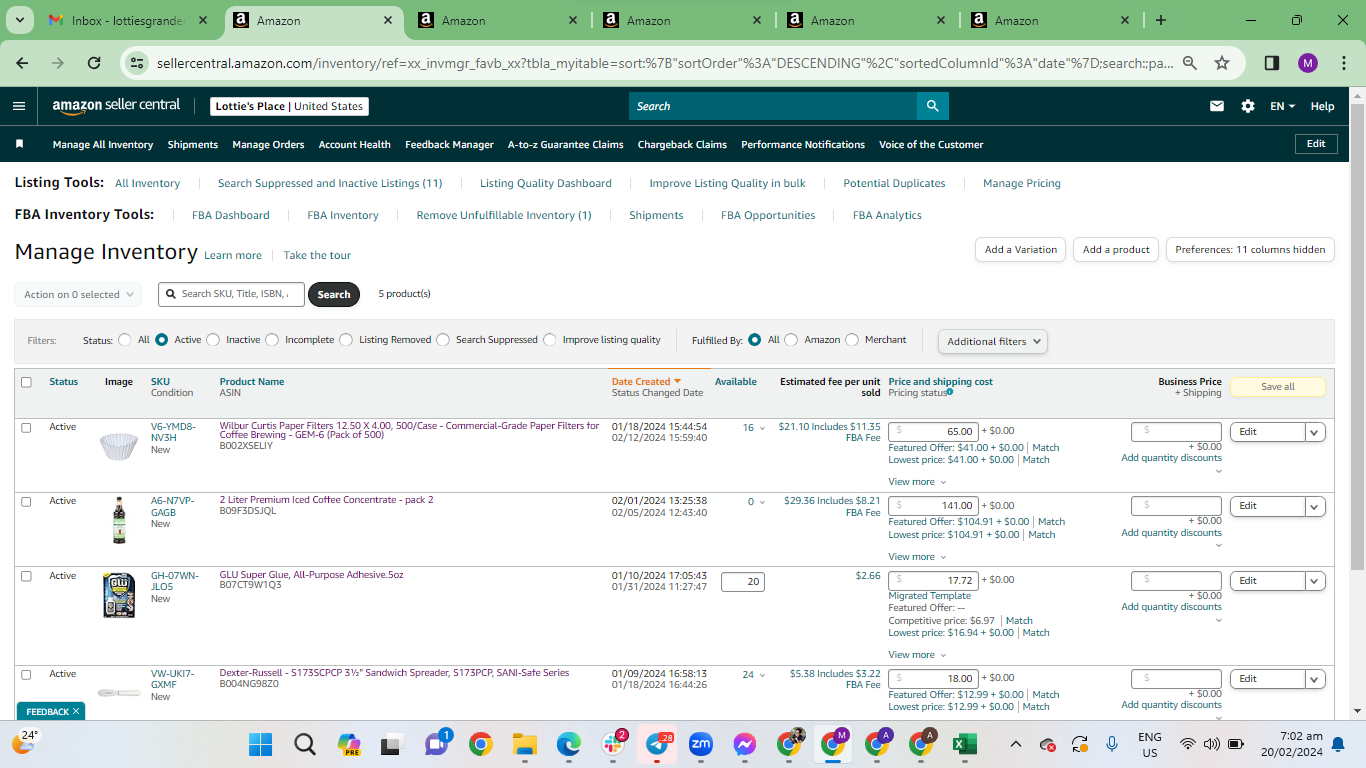This screenshot has width=1366, height=768.
Task: Reload the Seller Central page
Action: click(94, 63)
